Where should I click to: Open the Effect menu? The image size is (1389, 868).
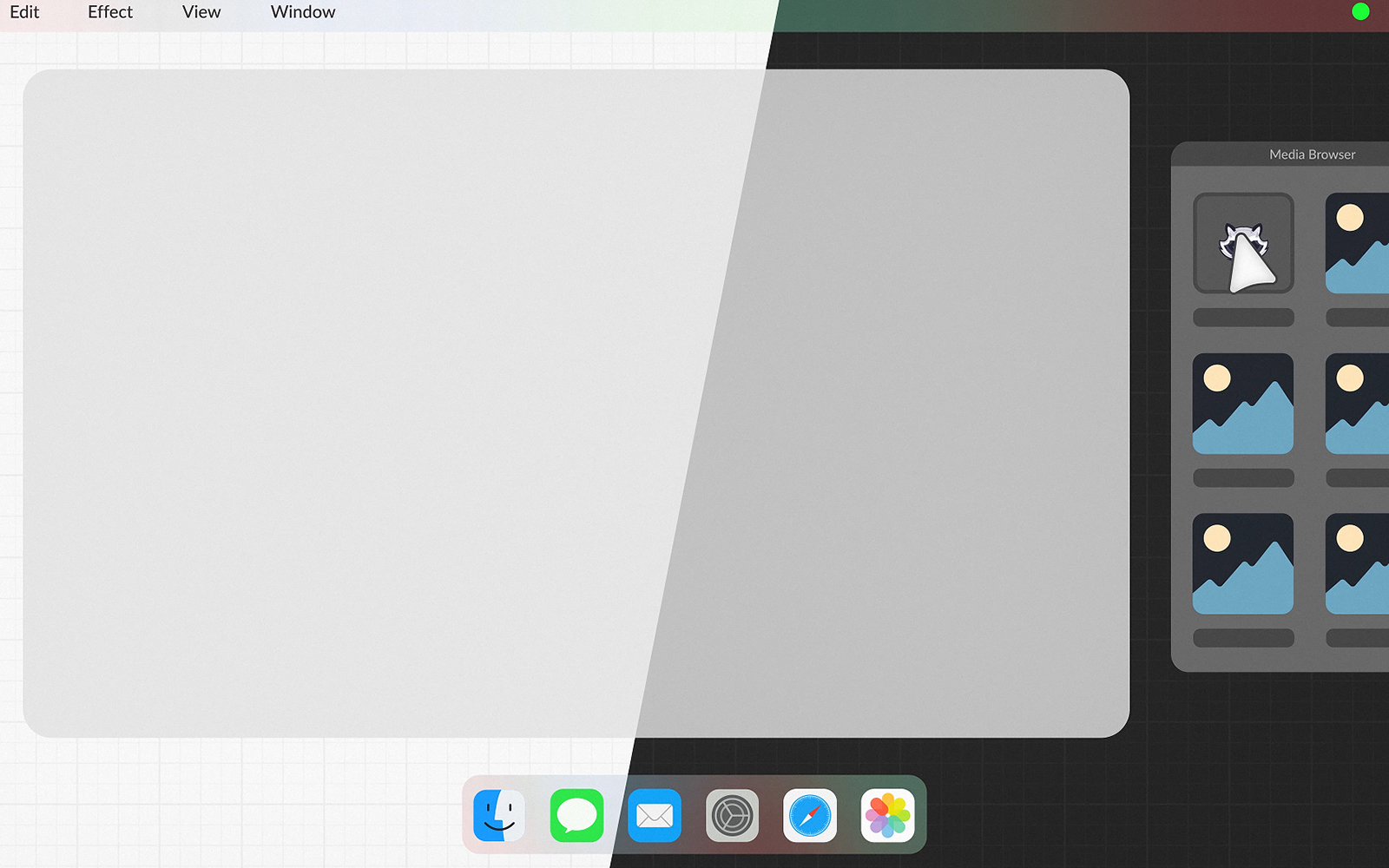click(x=110, y=12)
